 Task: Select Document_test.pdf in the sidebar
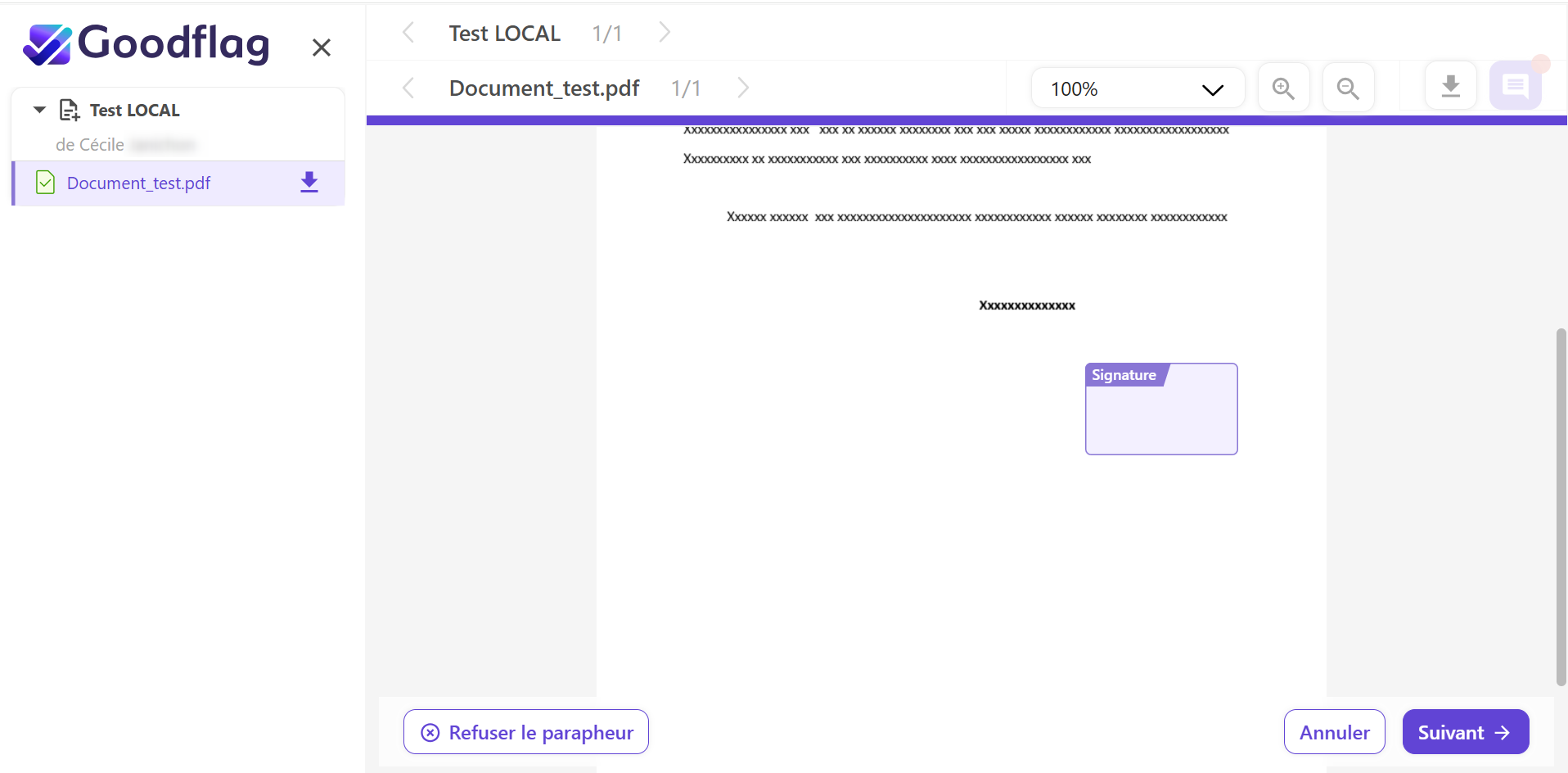138,183
